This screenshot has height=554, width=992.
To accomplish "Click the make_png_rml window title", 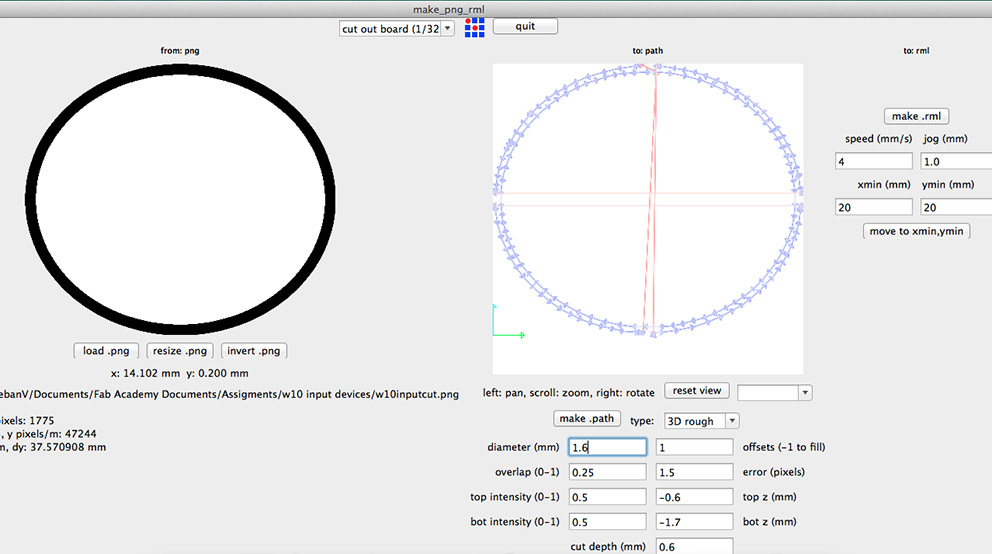I will tap(449, 9).
